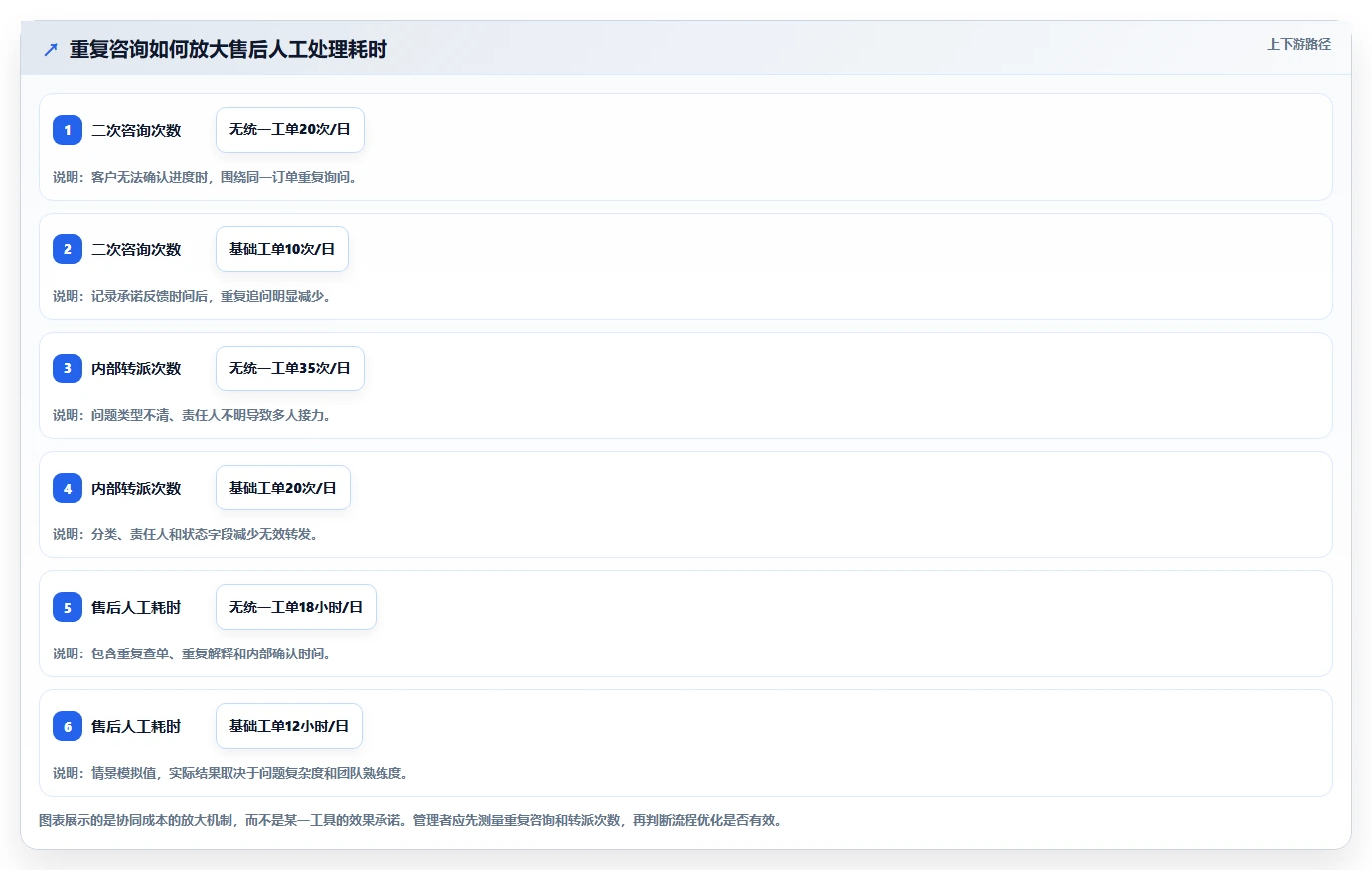Screen dimensions: 1372x870
Task: Select the 基础工单10次/日 value chip
Action: pyautogui.click(x=282, y=249)
